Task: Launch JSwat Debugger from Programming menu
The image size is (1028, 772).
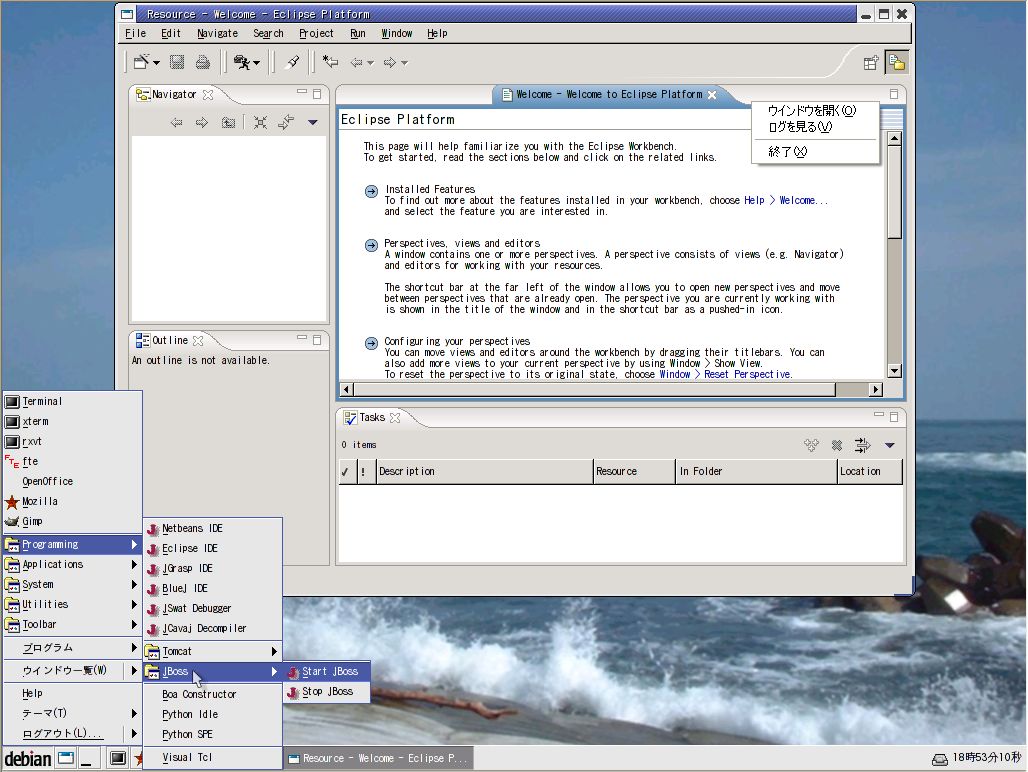Action: tap(212, 609)
